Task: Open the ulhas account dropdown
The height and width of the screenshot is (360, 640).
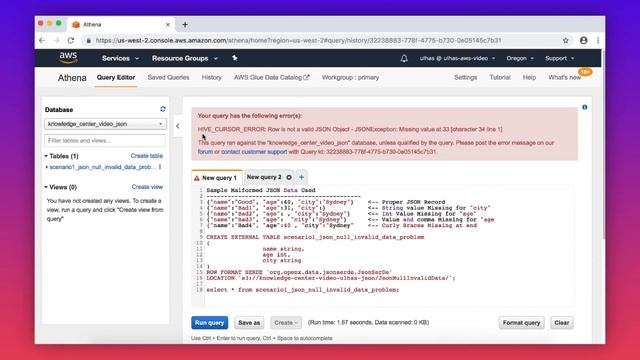Action: (x=457, y=58)
